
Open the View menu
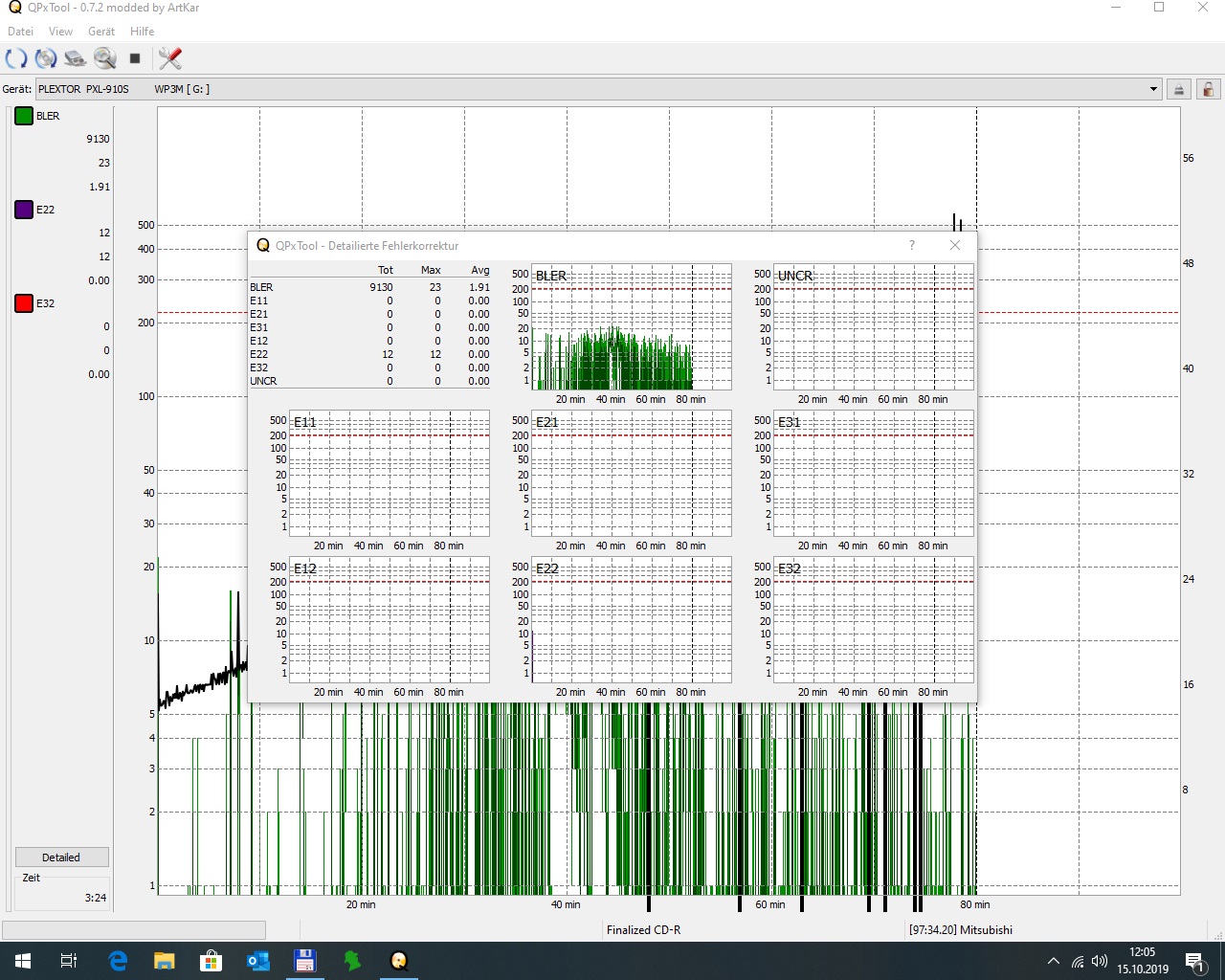(x=60, y=32)
